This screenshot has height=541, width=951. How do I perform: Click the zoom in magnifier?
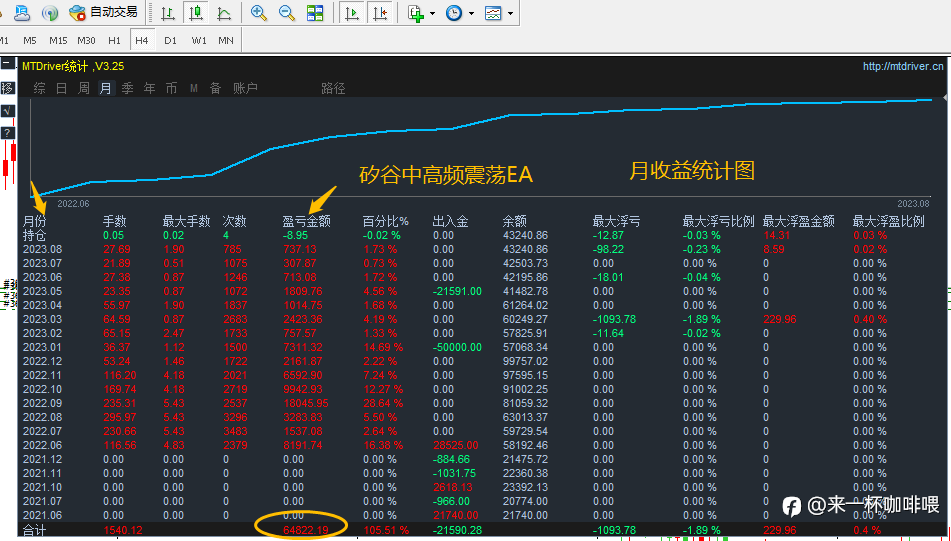[259, 13]
